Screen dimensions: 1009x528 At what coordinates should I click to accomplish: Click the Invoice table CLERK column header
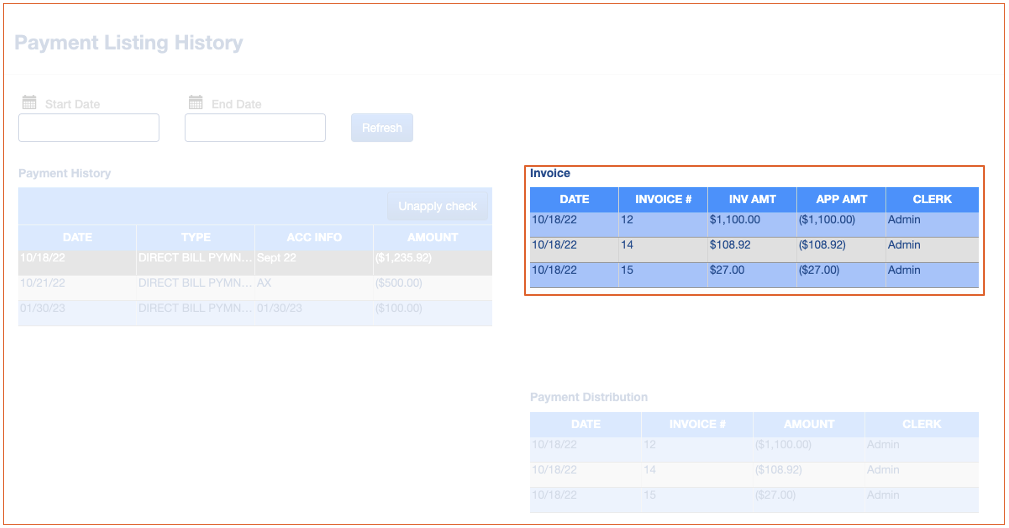(932, 199)
